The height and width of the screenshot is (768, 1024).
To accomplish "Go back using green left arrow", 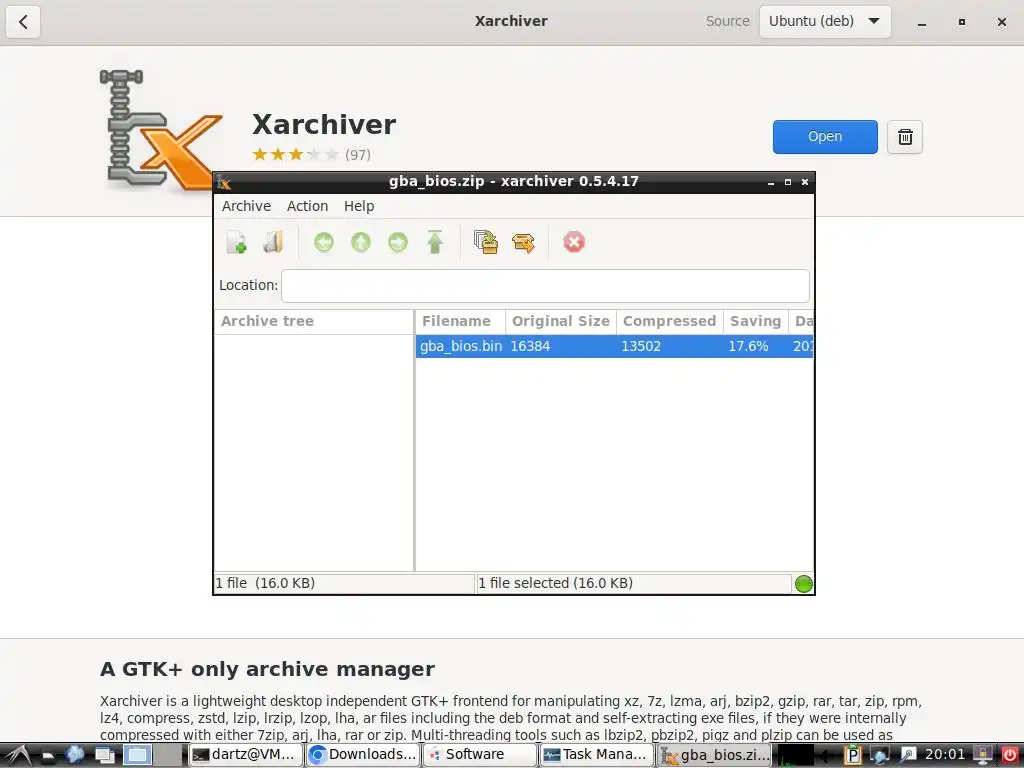I will (x=324, y=242).
